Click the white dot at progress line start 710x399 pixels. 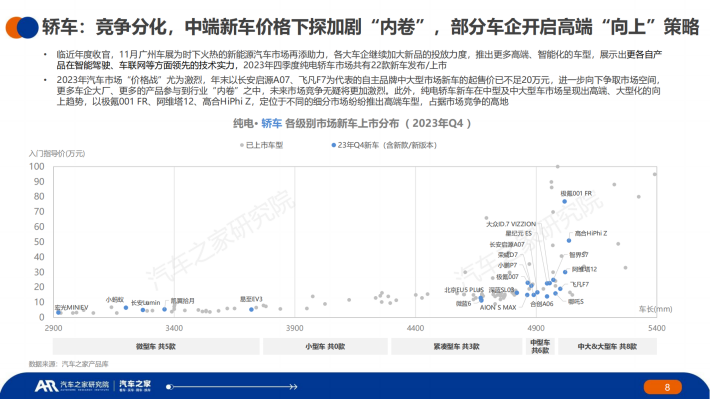[x=169, y=387]
